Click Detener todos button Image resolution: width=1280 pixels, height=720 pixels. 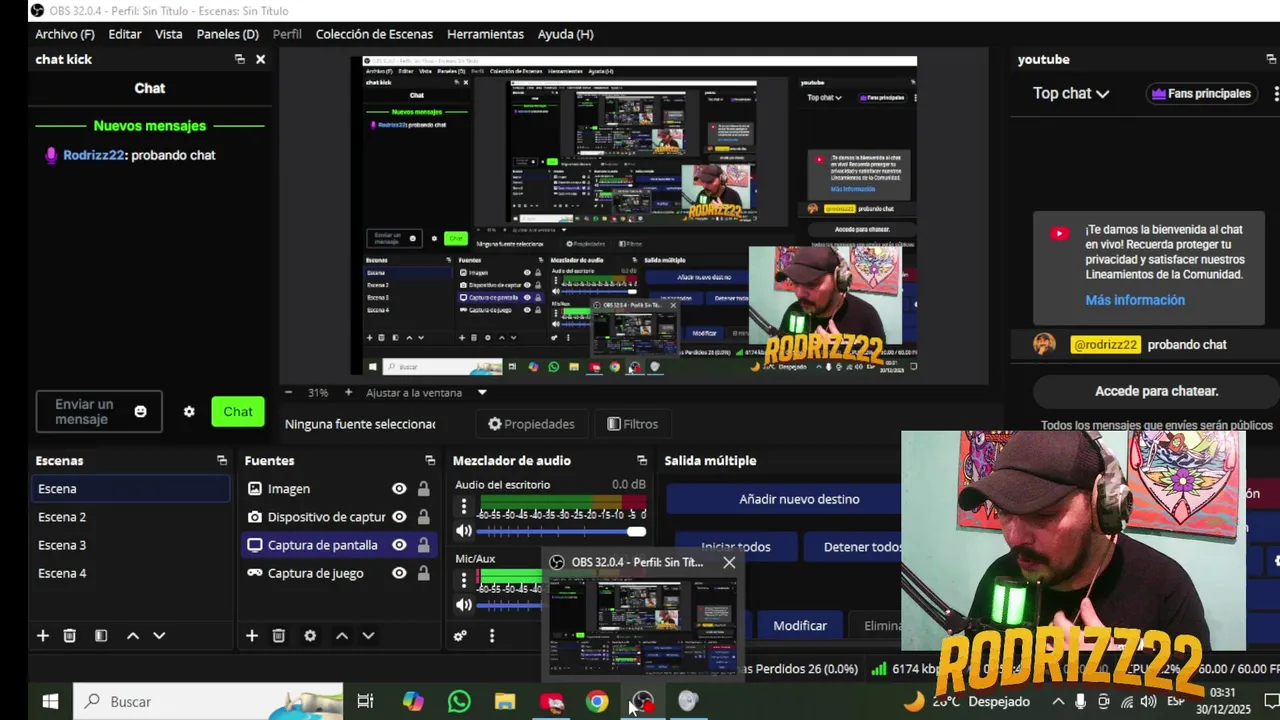coord(862,547)
